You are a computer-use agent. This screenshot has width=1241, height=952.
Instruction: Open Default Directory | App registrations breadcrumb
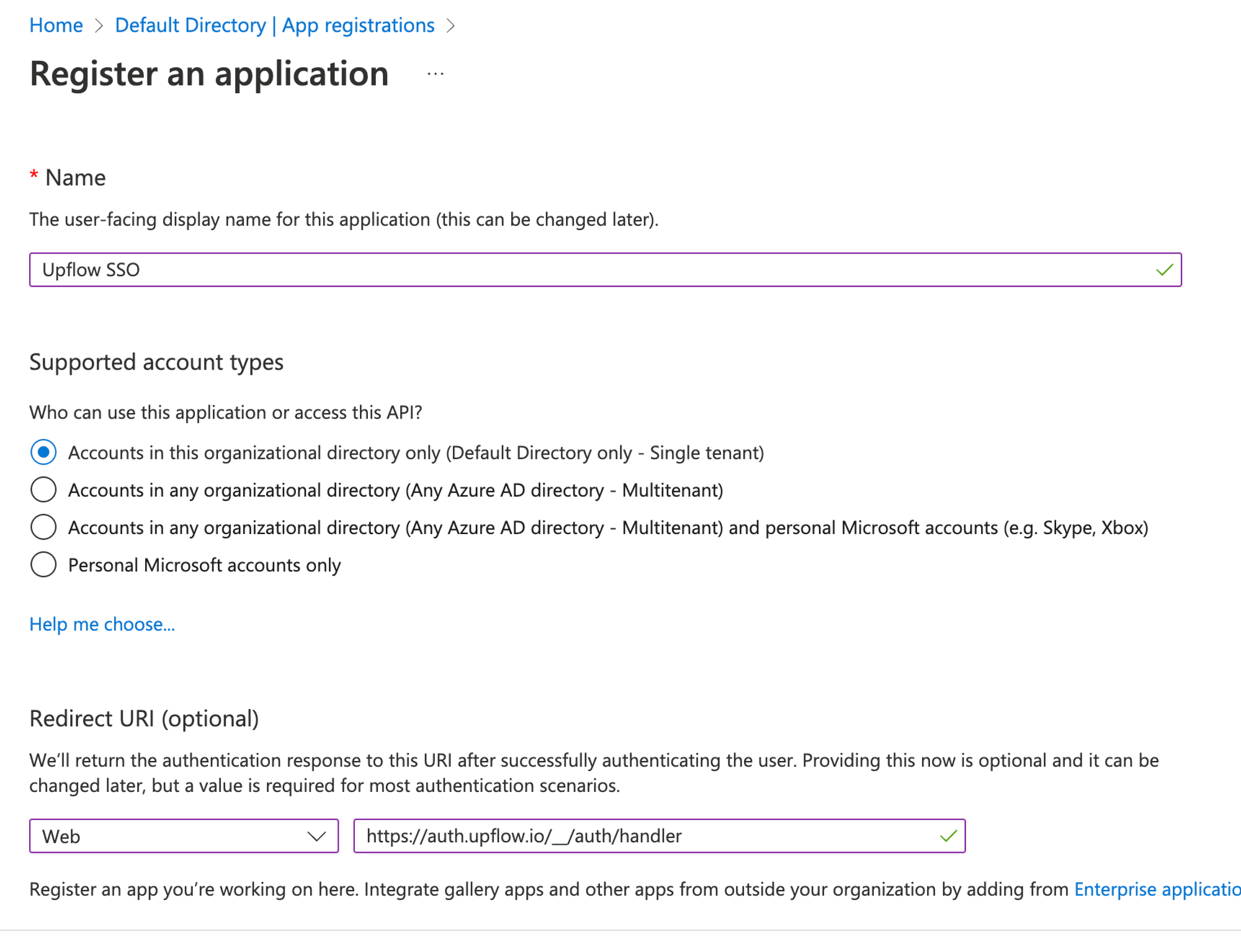coord(275,25)
